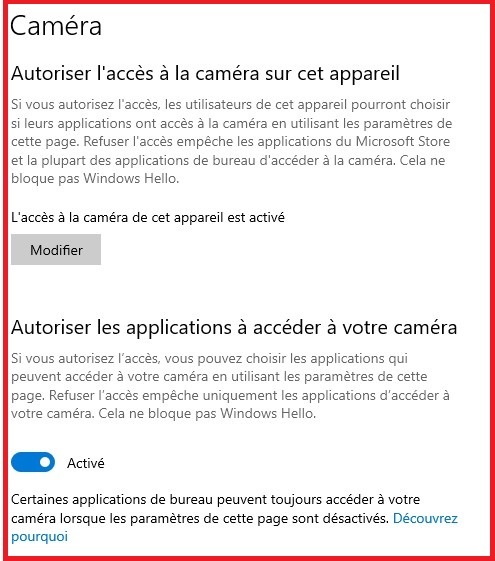This screenshot has width=495, height=561.
Task: Click heading "Autoriser les applications à accéder à votre caméra"
Action: pyautogui.click(x=234, y=327)
